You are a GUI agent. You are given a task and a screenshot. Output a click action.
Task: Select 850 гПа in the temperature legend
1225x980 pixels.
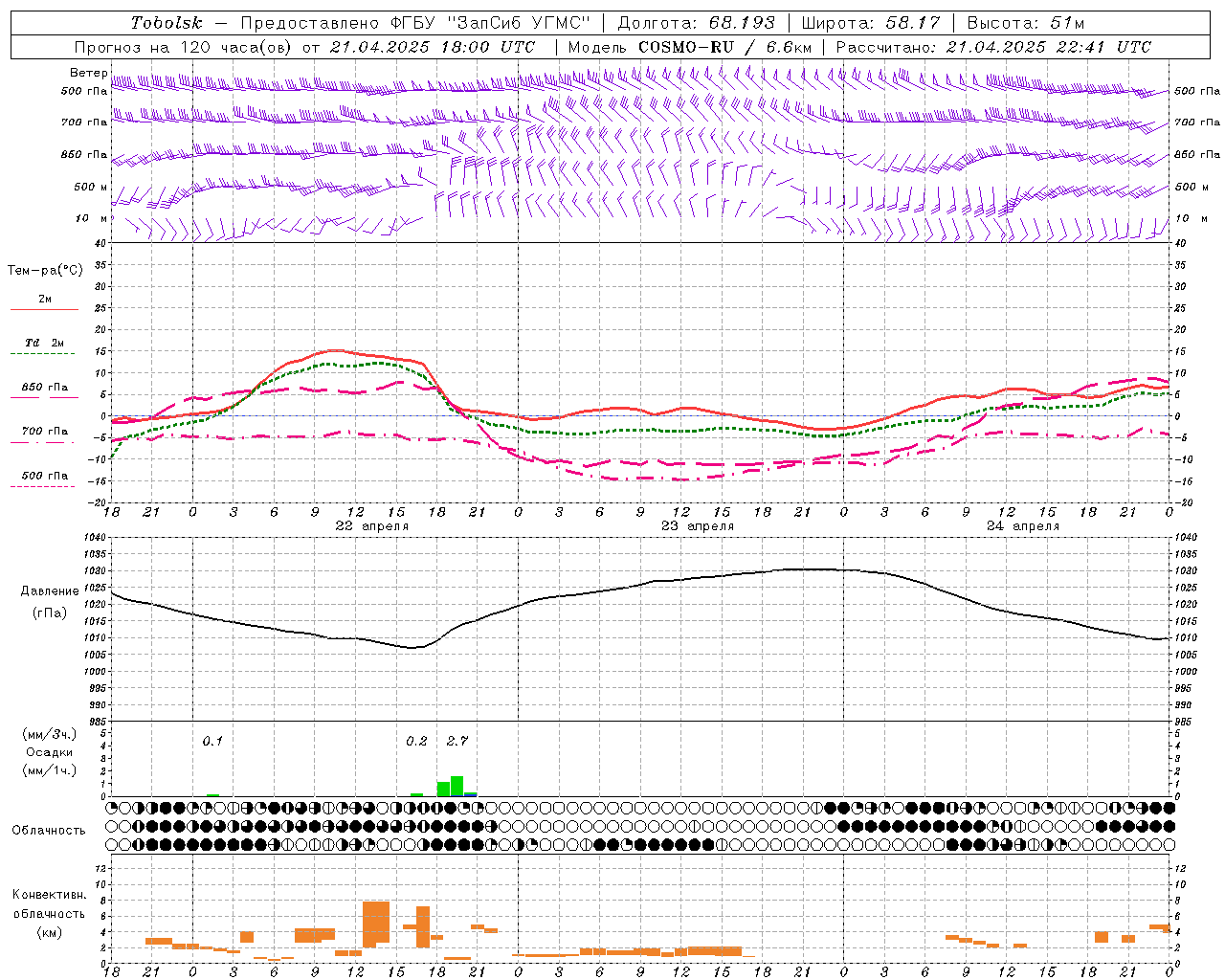(44, 388)
